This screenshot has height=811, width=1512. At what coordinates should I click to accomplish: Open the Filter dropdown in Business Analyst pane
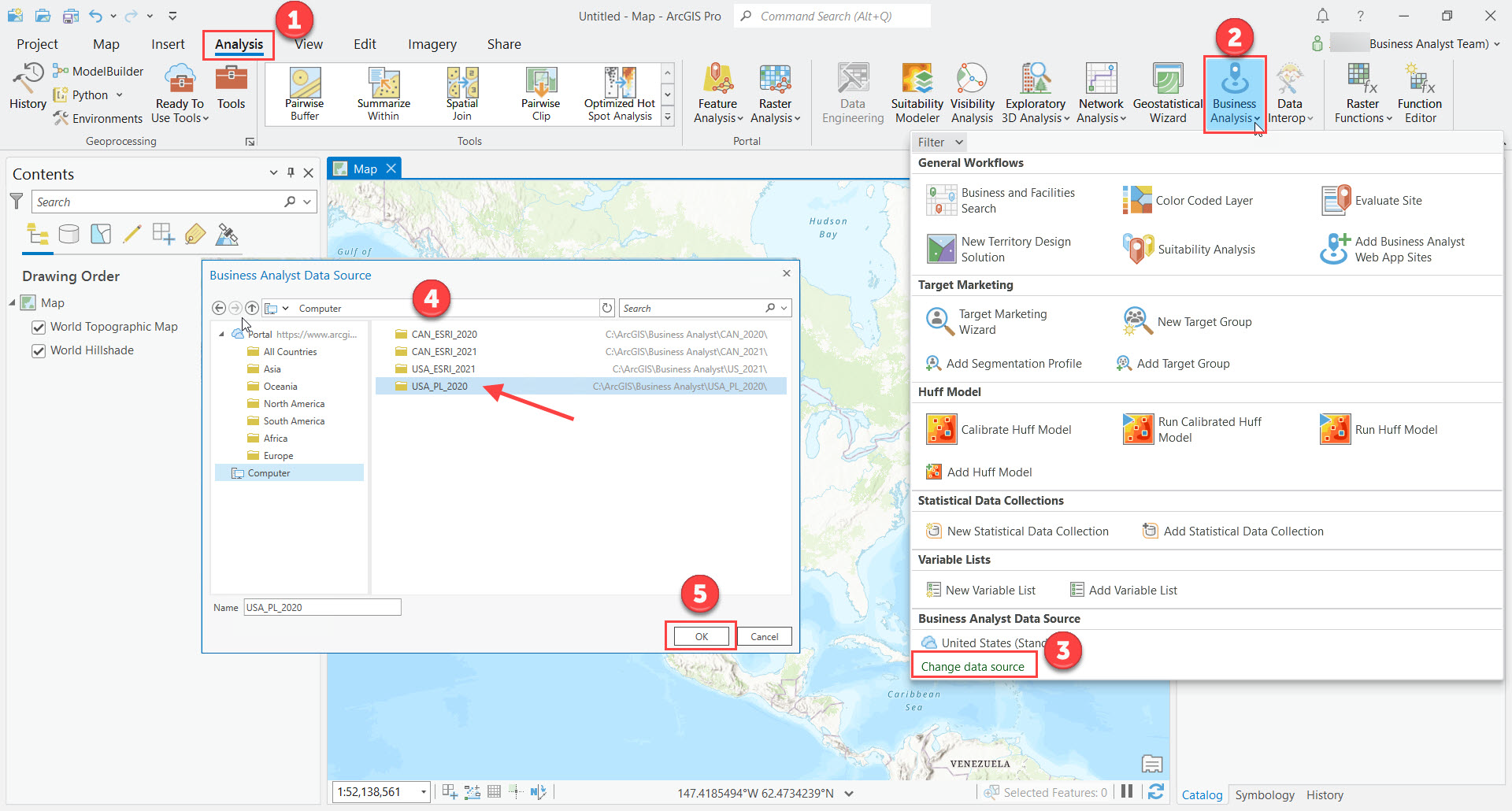click(x=938, y=142)
